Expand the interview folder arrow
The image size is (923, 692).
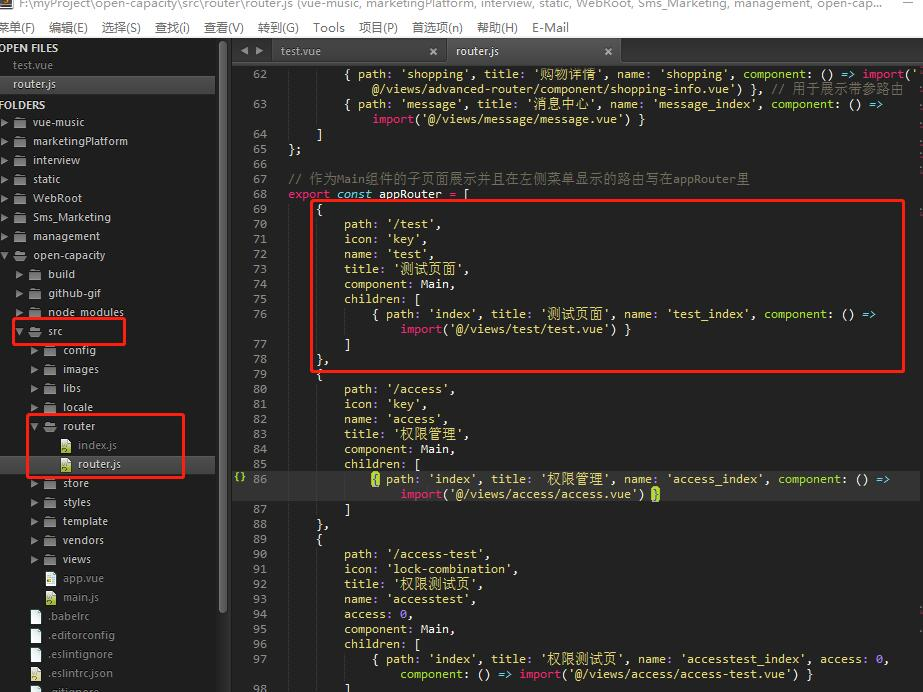point(5,160)
